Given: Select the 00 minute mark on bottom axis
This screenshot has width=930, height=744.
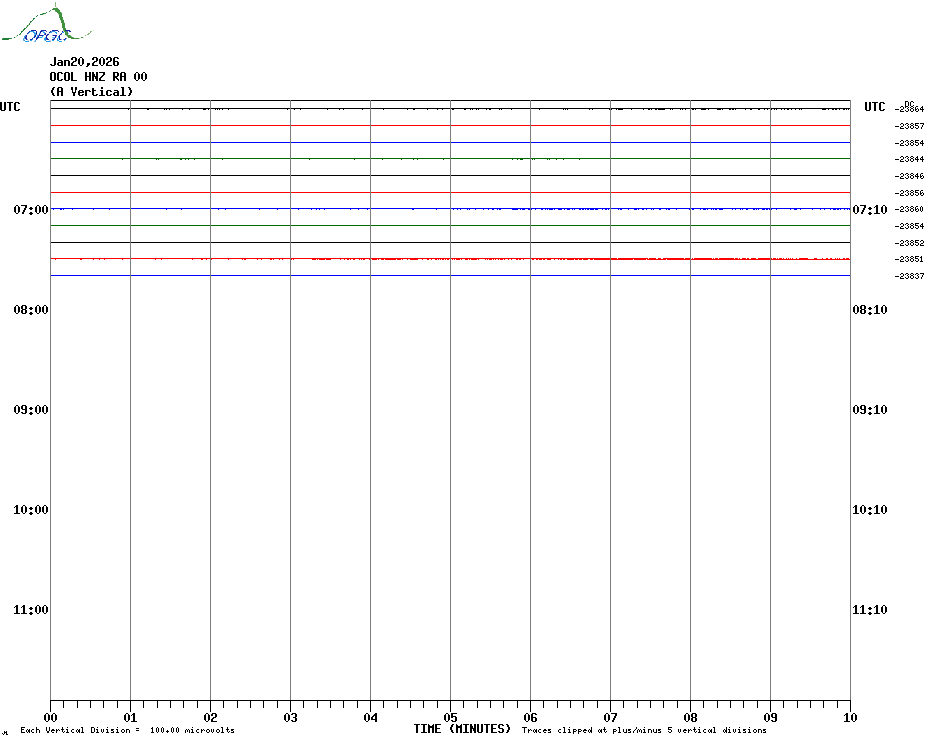Looking at the screenshot, I should pyautogui.click(x=50, y=717).
